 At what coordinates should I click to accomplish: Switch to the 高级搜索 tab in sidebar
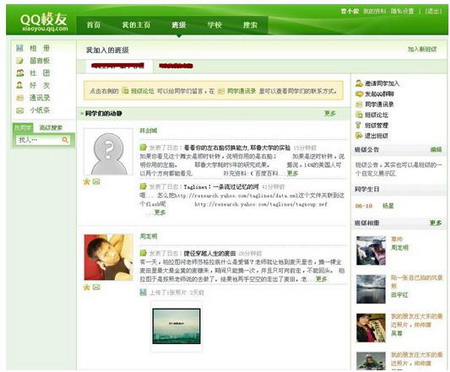click(x=51, y=128)
